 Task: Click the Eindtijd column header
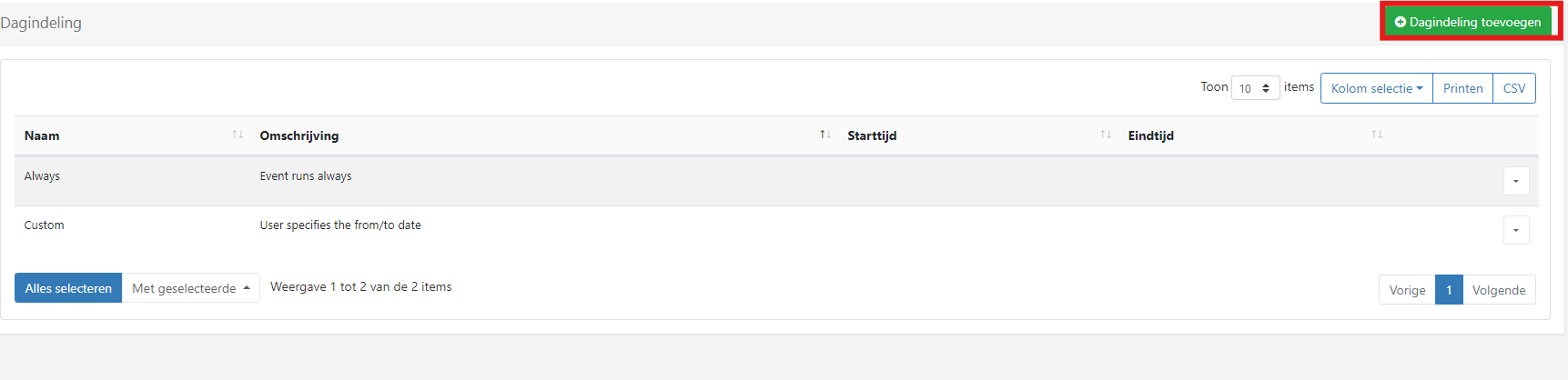point(1150,135)
